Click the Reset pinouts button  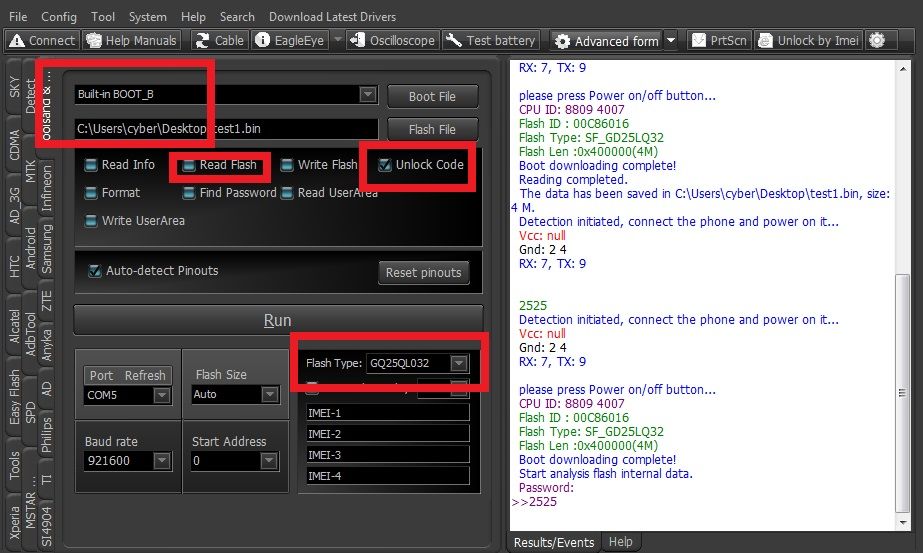pyautogui.click(x=425, y=272)
